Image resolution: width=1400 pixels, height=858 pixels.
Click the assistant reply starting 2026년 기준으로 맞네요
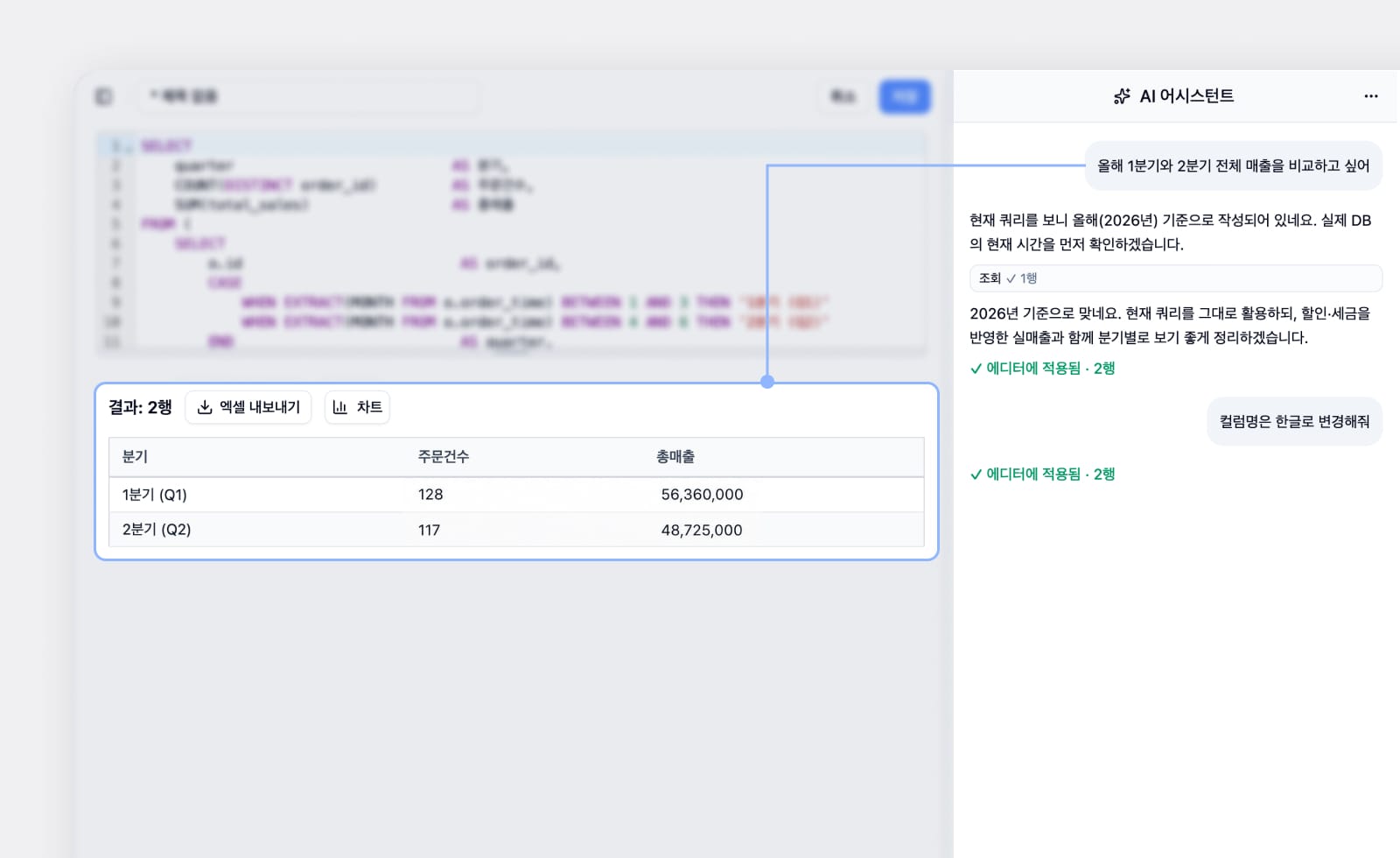(1171, 326)
